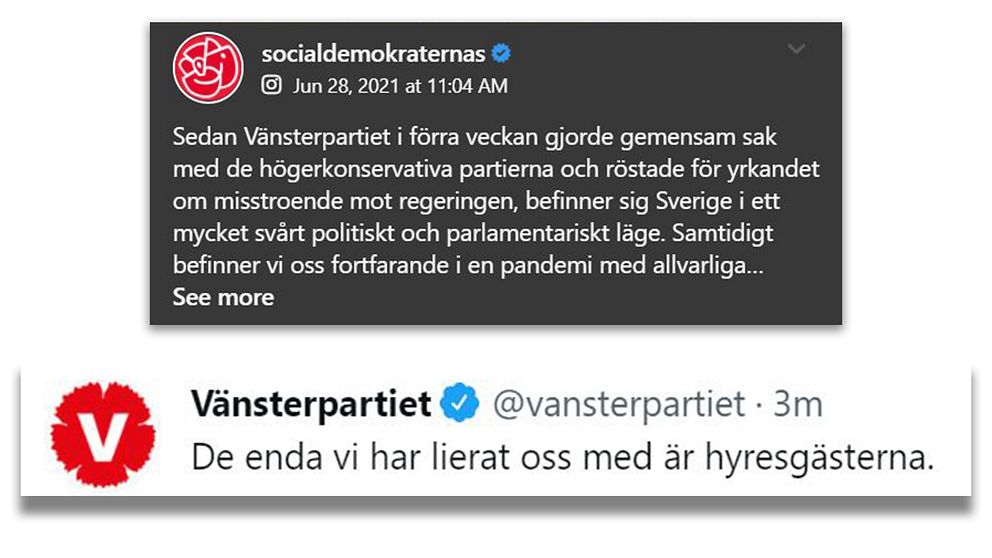
Task: Open the Jun 28, 2021 at 11:04 AM timestamp
Action: coord(400,85)
